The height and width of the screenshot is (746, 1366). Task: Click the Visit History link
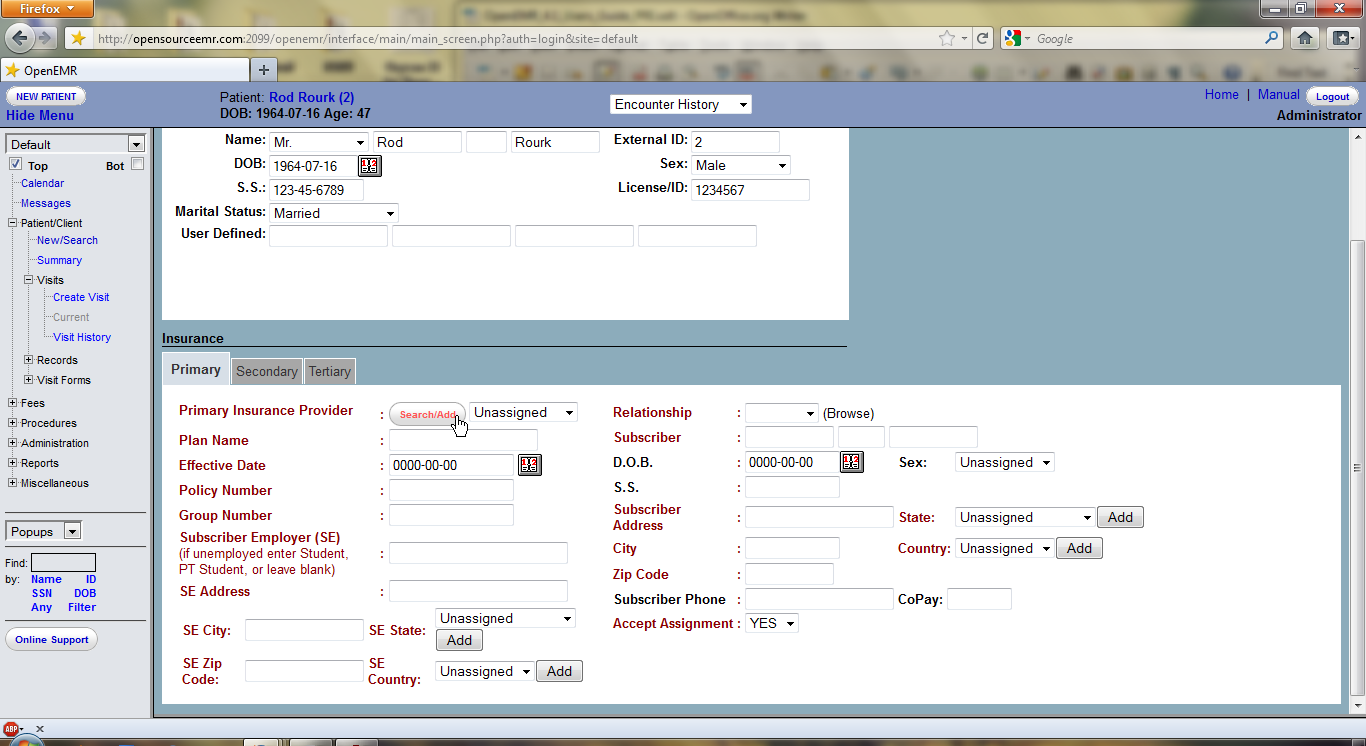82,337
